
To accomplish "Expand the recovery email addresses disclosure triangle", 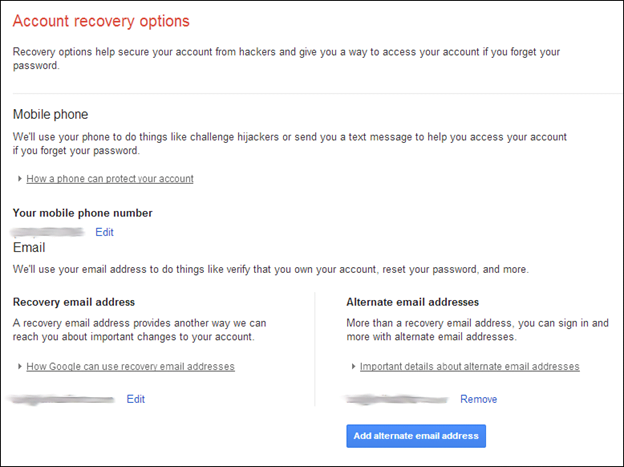I will tap(20, 366).
